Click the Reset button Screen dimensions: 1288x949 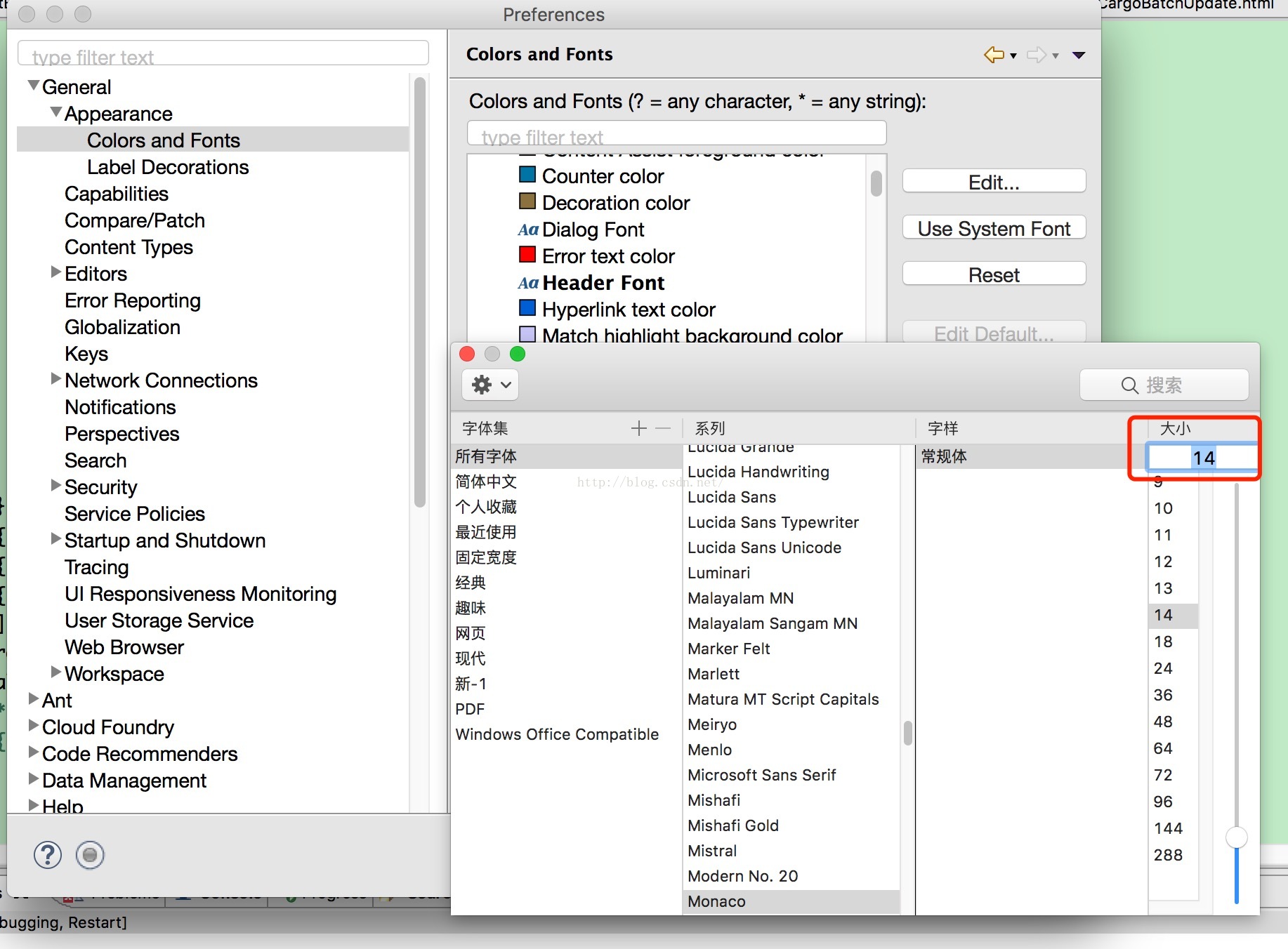[994, 274]
